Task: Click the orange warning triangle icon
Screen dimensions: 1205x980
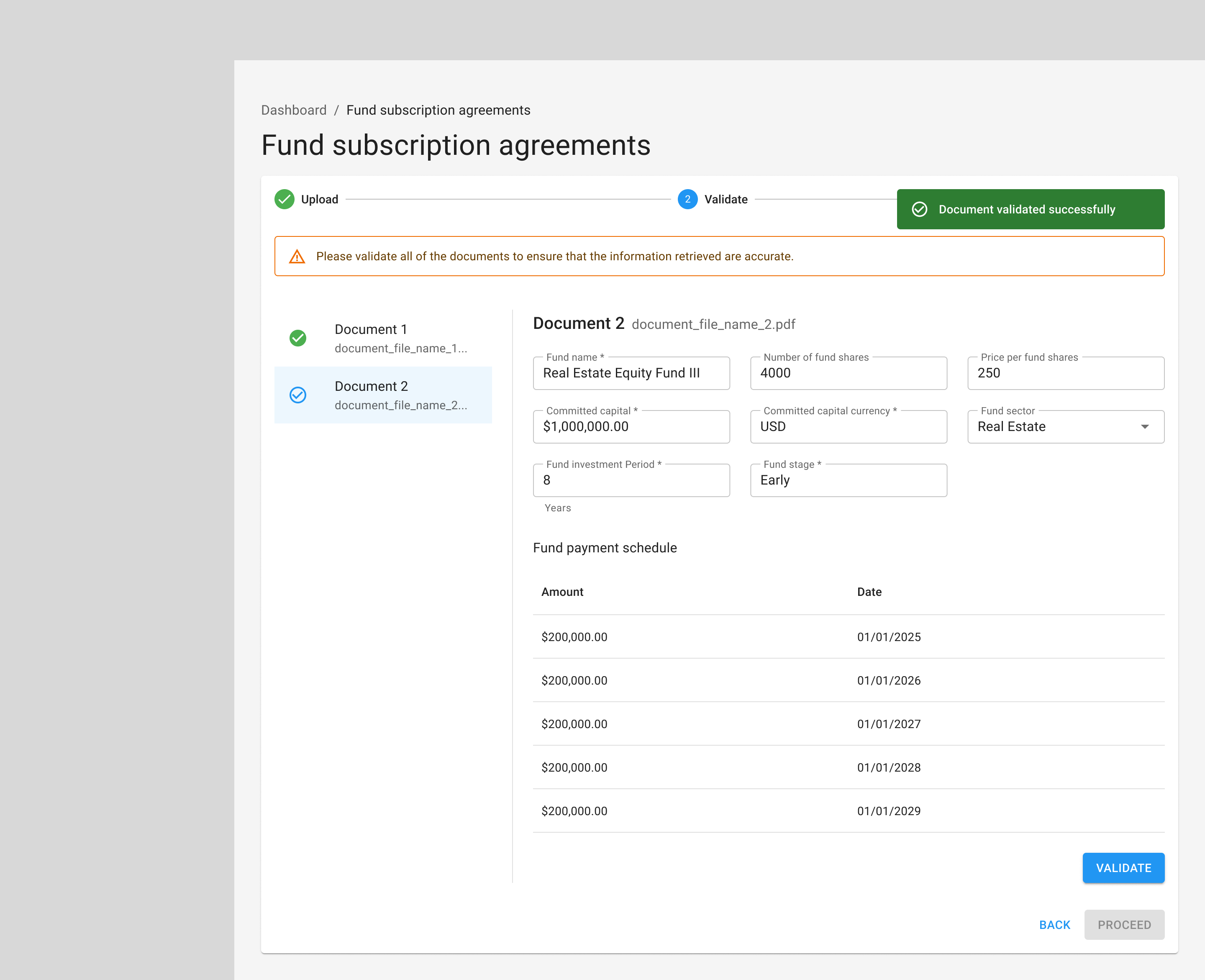Action: [297, 256]
